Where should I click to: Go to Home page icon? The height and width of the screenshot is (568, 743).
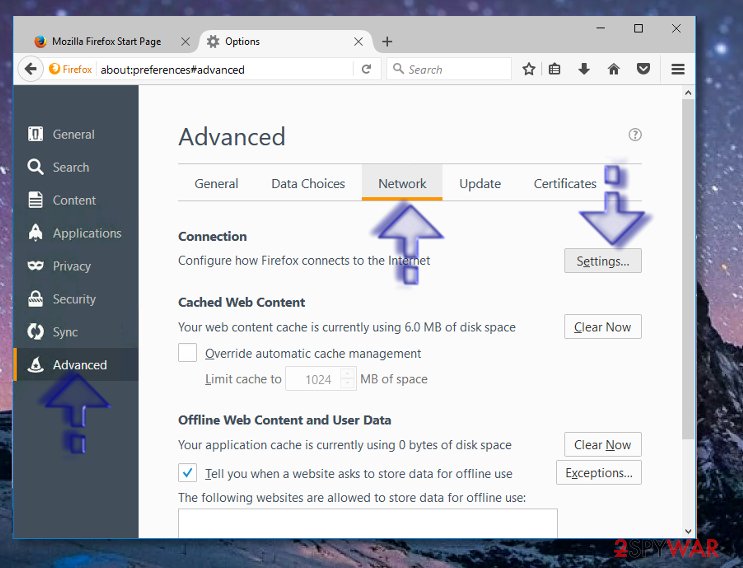tap(614, 69)
